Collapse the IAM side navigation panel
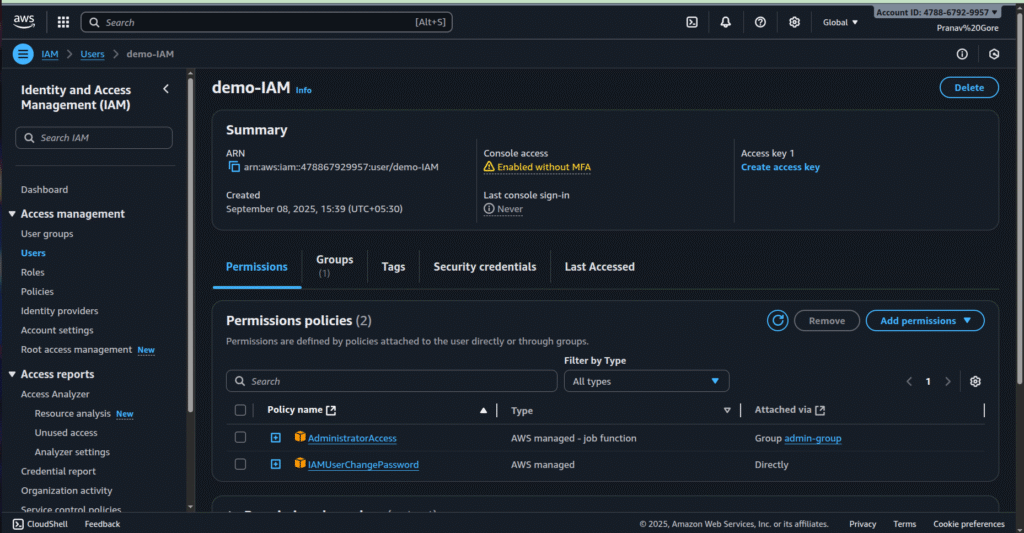This screenshot has height=533, width=1024. (x=166, y=89)
